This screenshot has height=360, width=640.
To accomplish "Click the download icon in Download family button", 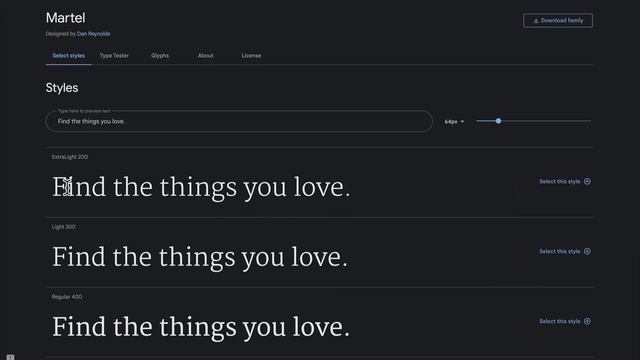I will pyautogui.click(x=536, y=21).
